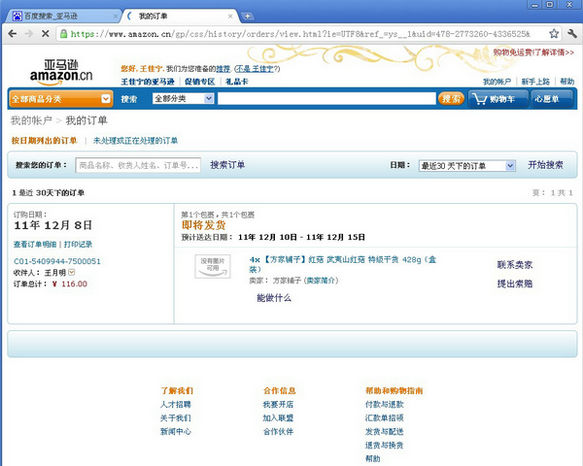Click the 购物免运费!了解详情>> banner link
The image size is (583, 466).
pos(534,52)
